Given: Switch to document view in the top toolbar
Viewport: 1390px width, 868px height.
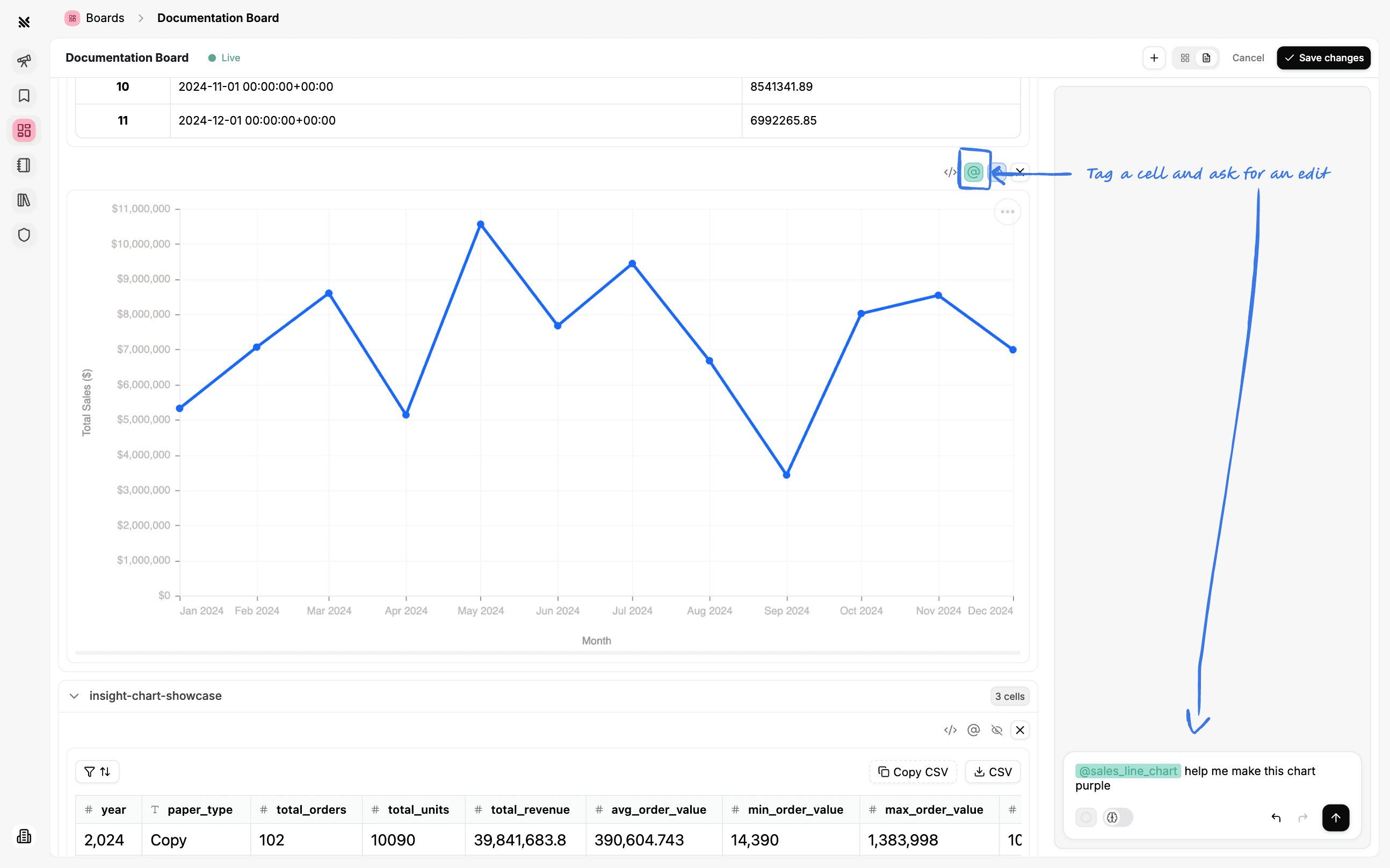Looking at the screenshot, I should (x=1206, y=57).
